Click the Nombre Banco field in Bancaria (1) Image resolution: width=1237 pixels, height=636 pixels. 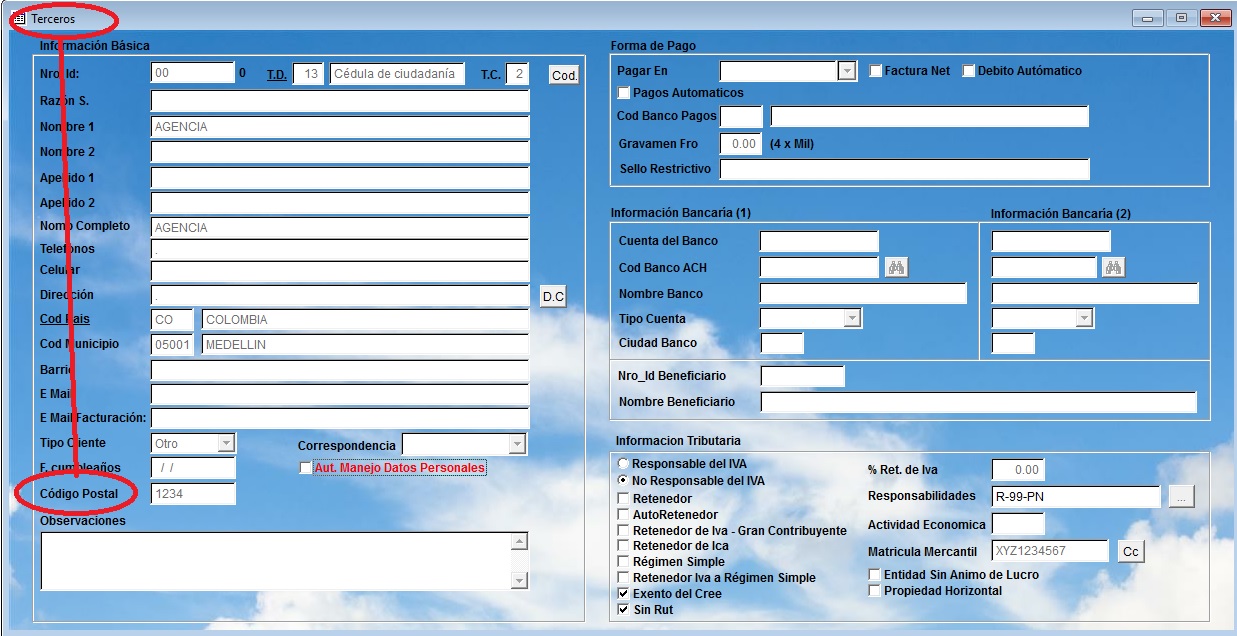coord(863,293)
